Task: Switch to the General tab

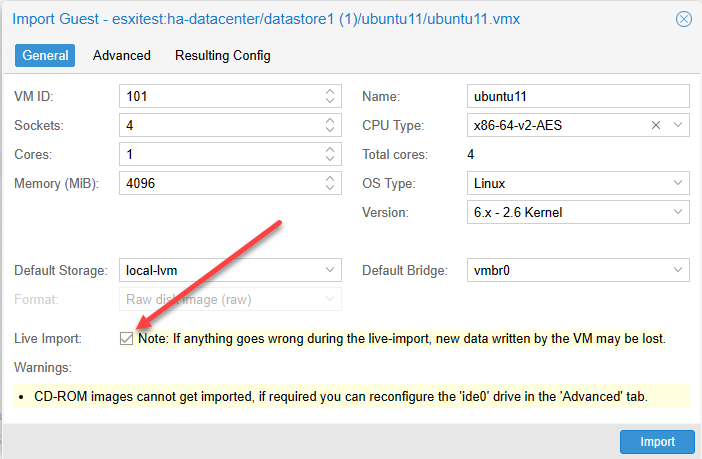Action: coord(44,55)
